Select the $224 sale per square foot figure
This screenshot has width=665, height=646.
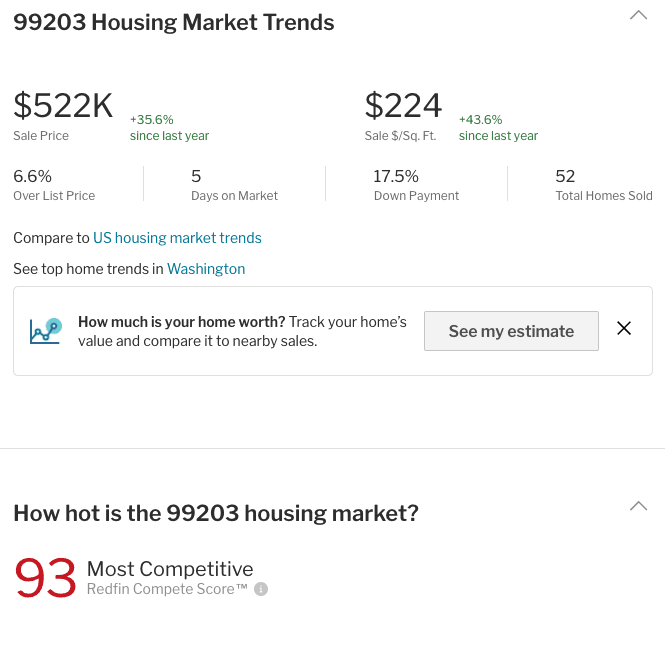pos(403,105)
